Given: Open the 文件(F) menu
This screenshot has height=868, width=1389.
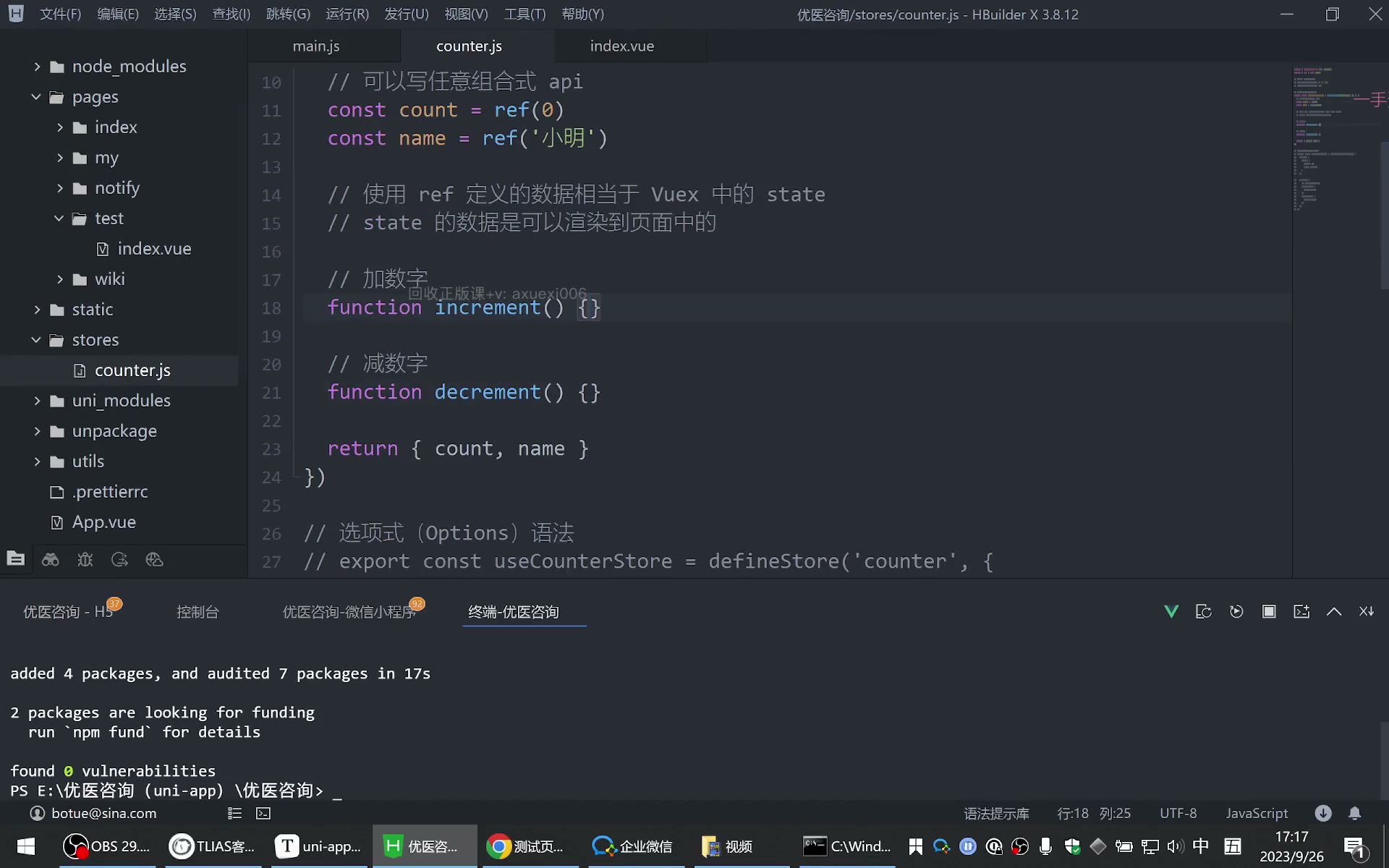Looking at the screenshot, I should pyautogui.click(x=60, y=14).
